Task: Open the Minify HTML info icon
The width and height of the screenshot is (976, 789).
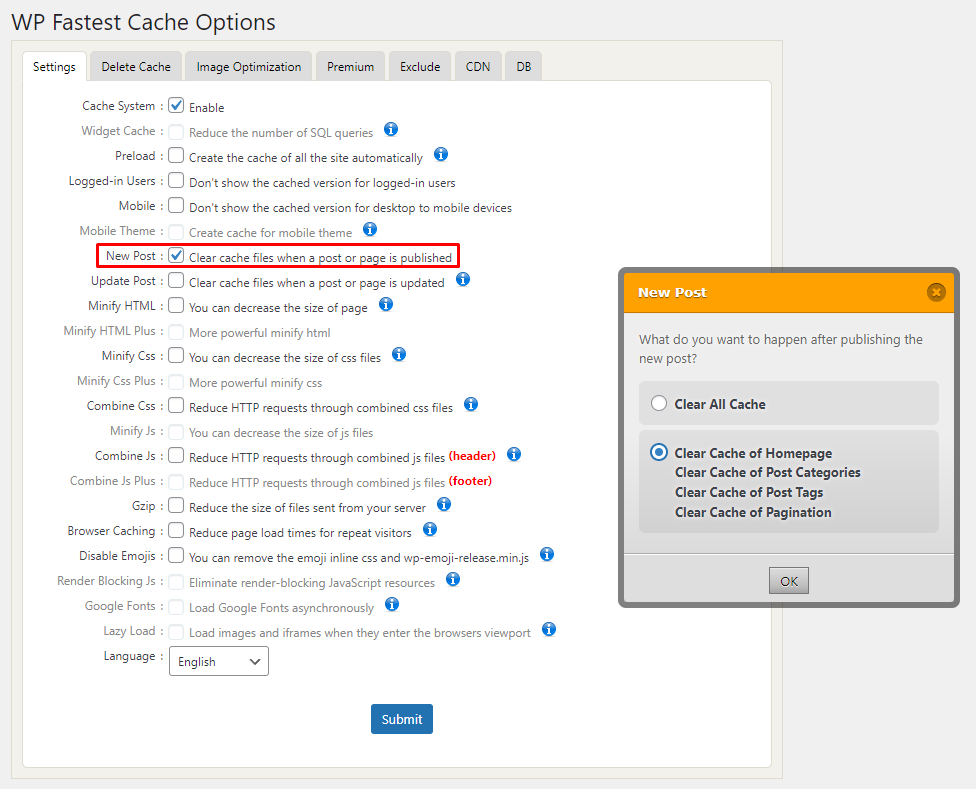Action: (x=386, y=305)
